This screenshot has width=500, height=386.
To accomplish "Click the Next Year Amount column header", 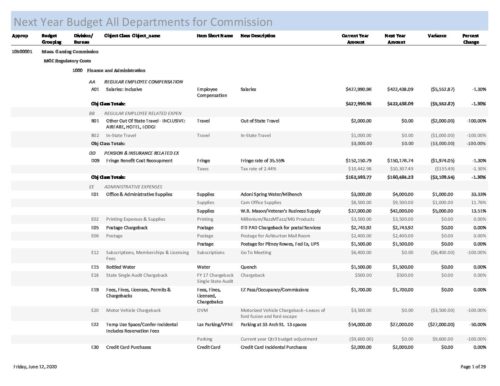I will point(395,39).
